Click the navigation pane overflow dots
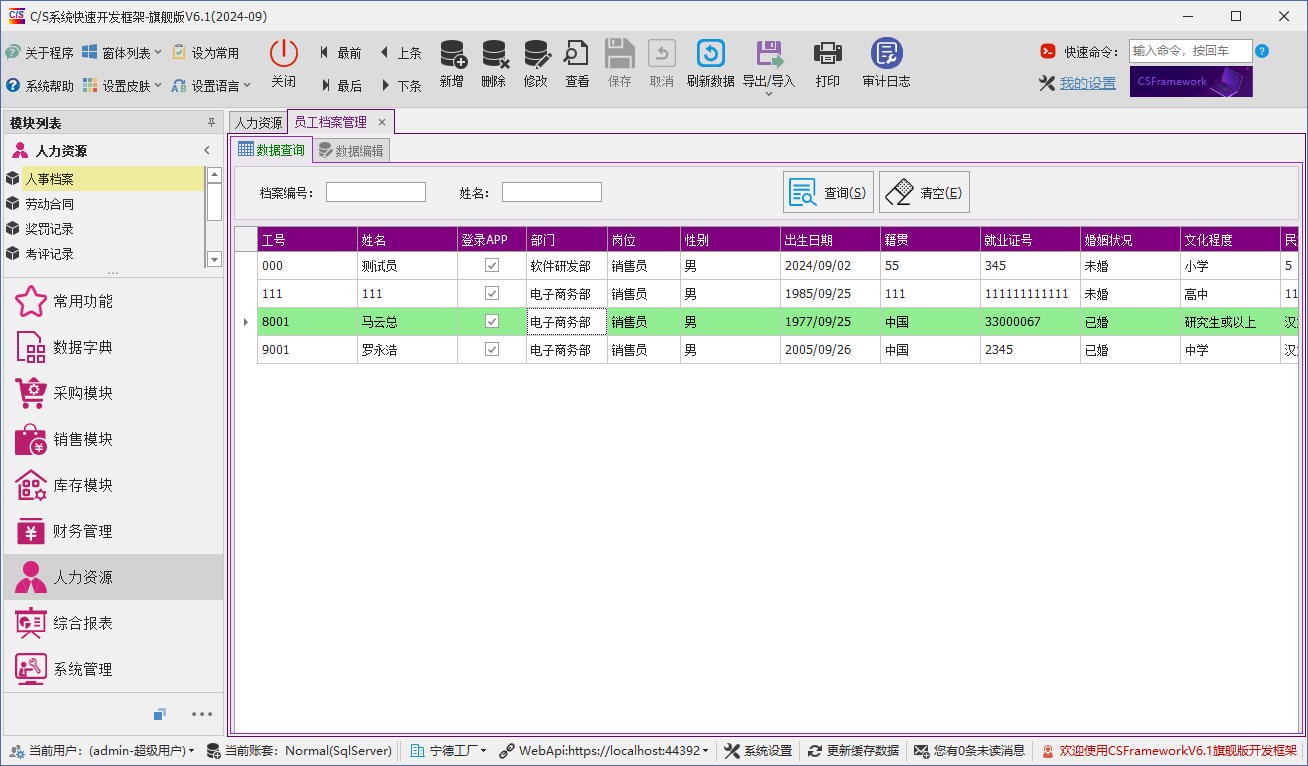 [x=202, y=714]
